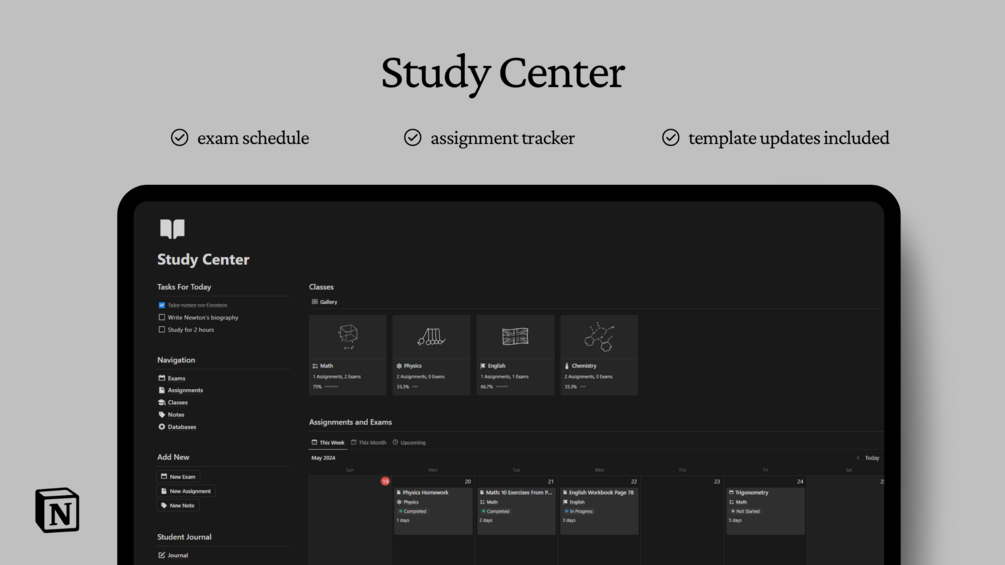Switch to the Upcoming tab
The image size is (1005, 565).
(x=410, y=442)
